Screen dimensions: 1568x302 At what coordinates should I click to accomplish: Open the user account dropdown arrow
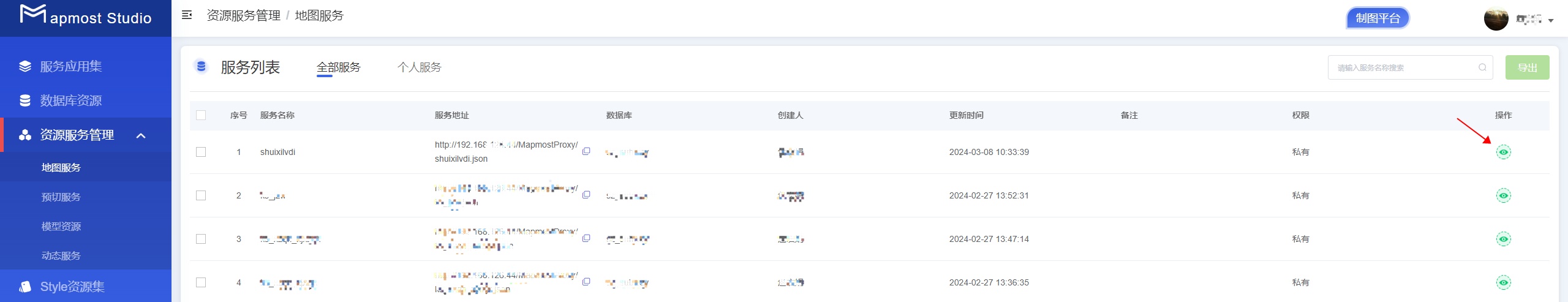pos(1551,20)
